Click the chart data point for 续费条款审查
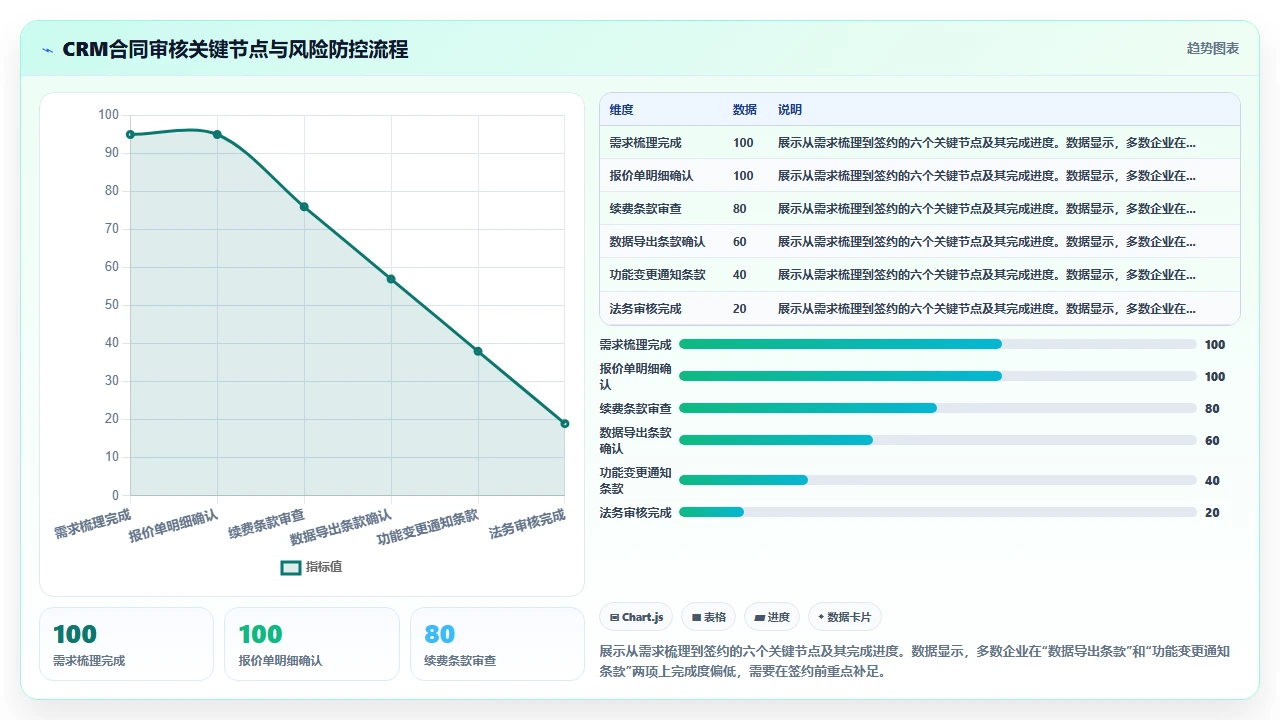1280x720 pixels. (x=304, y=207)
